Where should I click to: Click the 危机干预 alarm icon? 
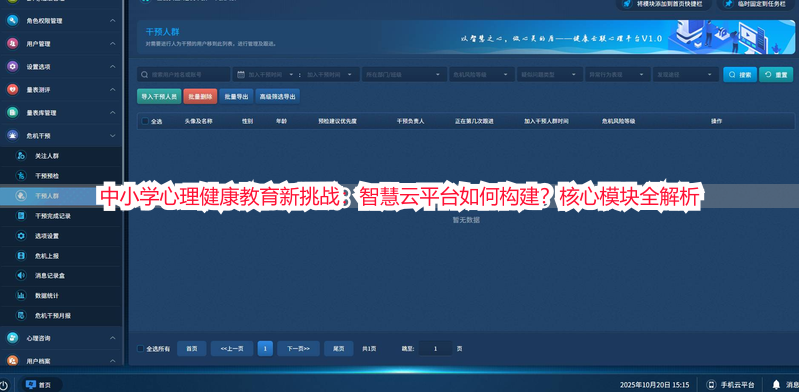(x=13, y=136)
